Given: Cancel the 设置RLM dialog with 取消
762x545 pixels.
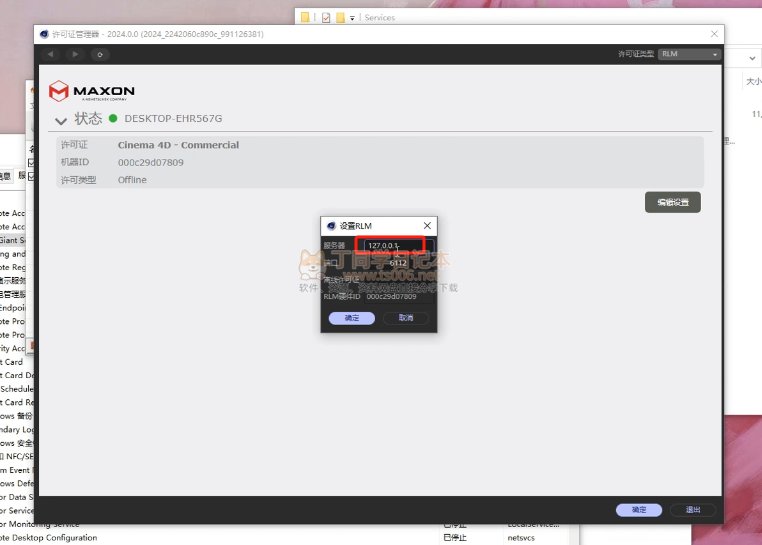Looking at the screenshot, I should [406, 318].
